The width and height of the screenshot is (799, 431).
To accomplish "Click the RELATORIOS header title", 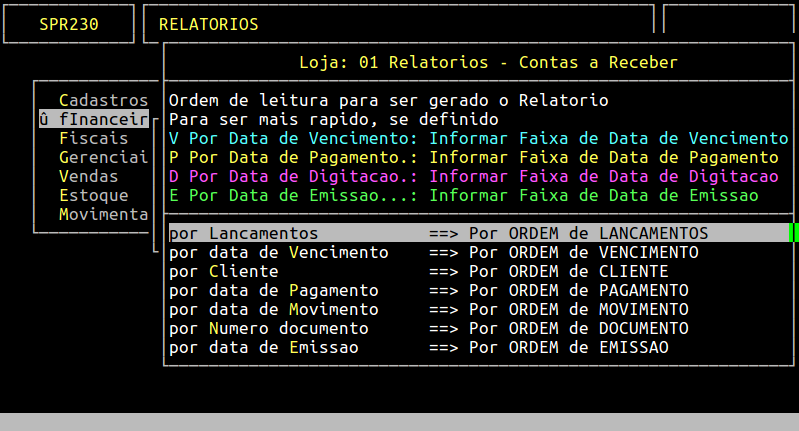I will pyautogui.click(x=208, y=24).
